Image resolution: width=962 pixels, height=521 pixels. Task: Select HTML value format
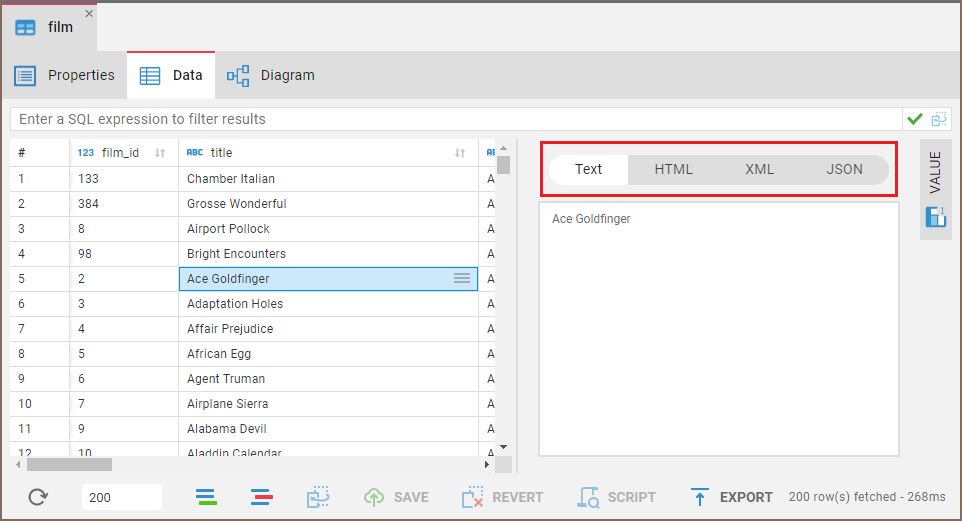pyautogui.click(x=673, y=169)
